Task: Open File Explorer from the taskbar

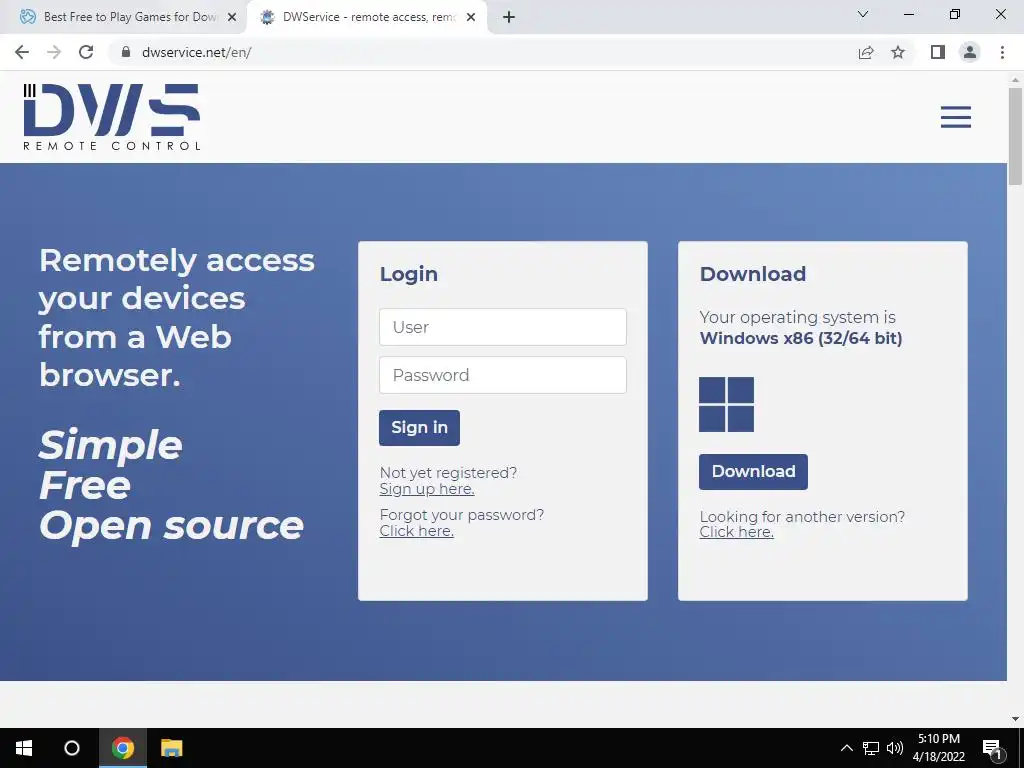Action: 172,748
